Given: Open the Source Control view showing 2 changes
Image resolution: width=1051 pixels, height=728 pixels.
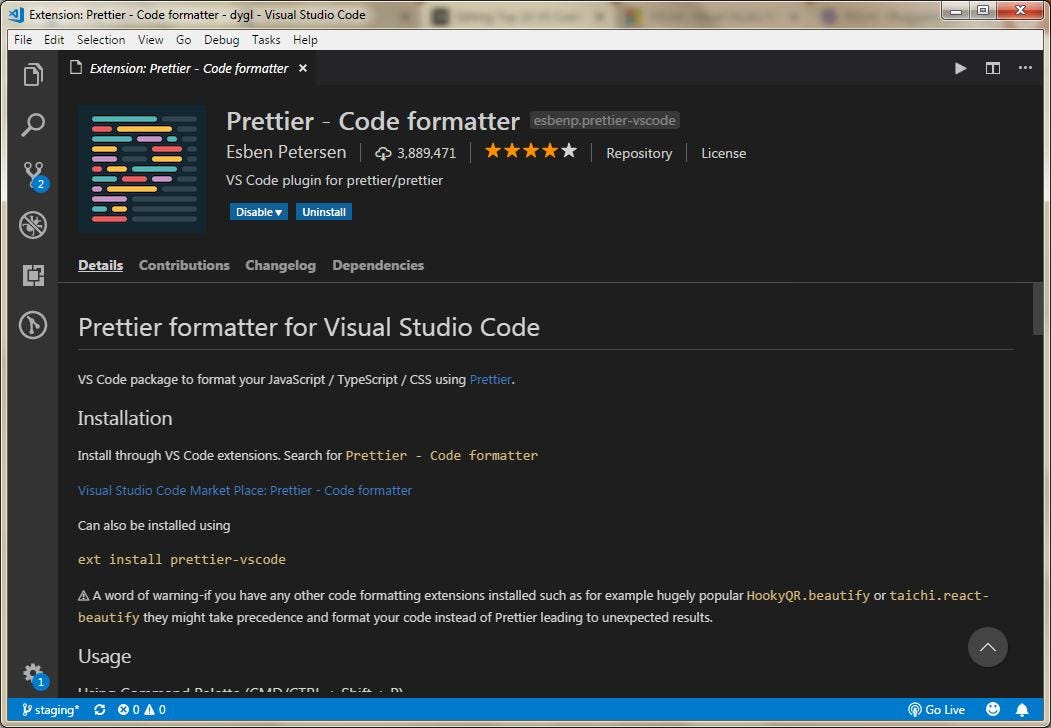Looking at the screenshot, I should [x=33, y=175].
